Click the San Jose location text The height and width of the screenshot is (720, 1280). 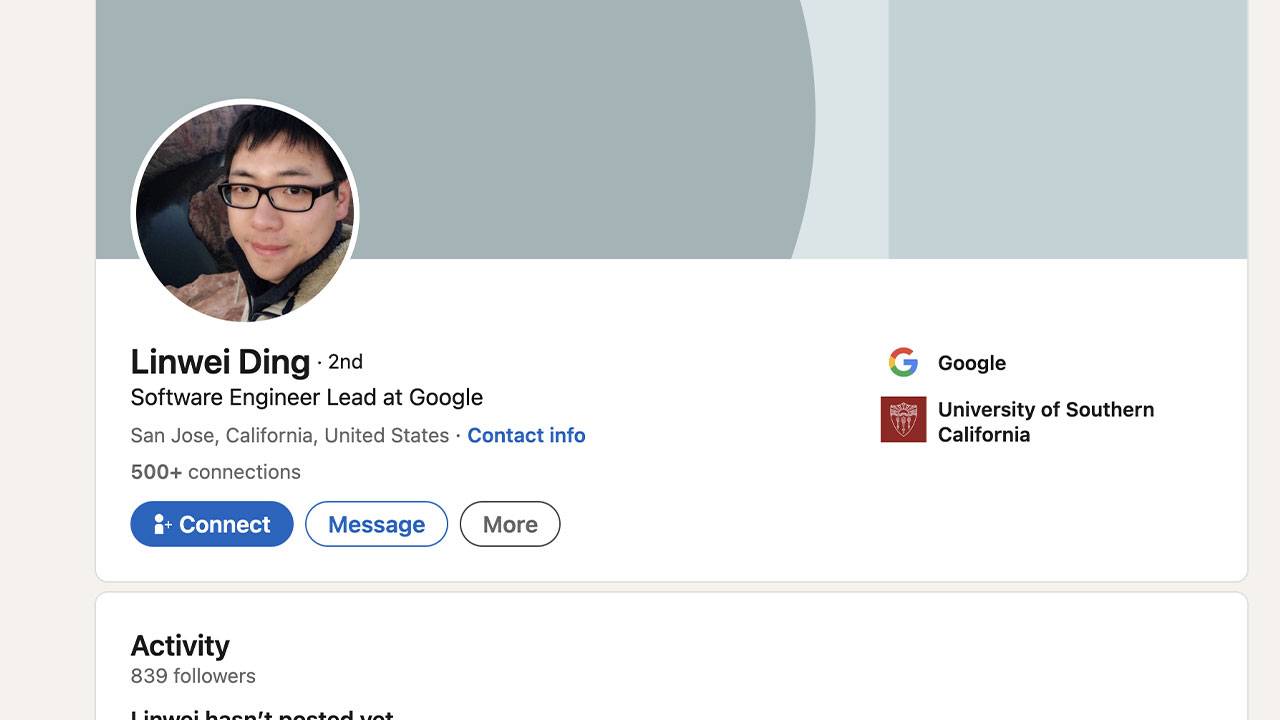pyautogui.click(x=288, y=435)
